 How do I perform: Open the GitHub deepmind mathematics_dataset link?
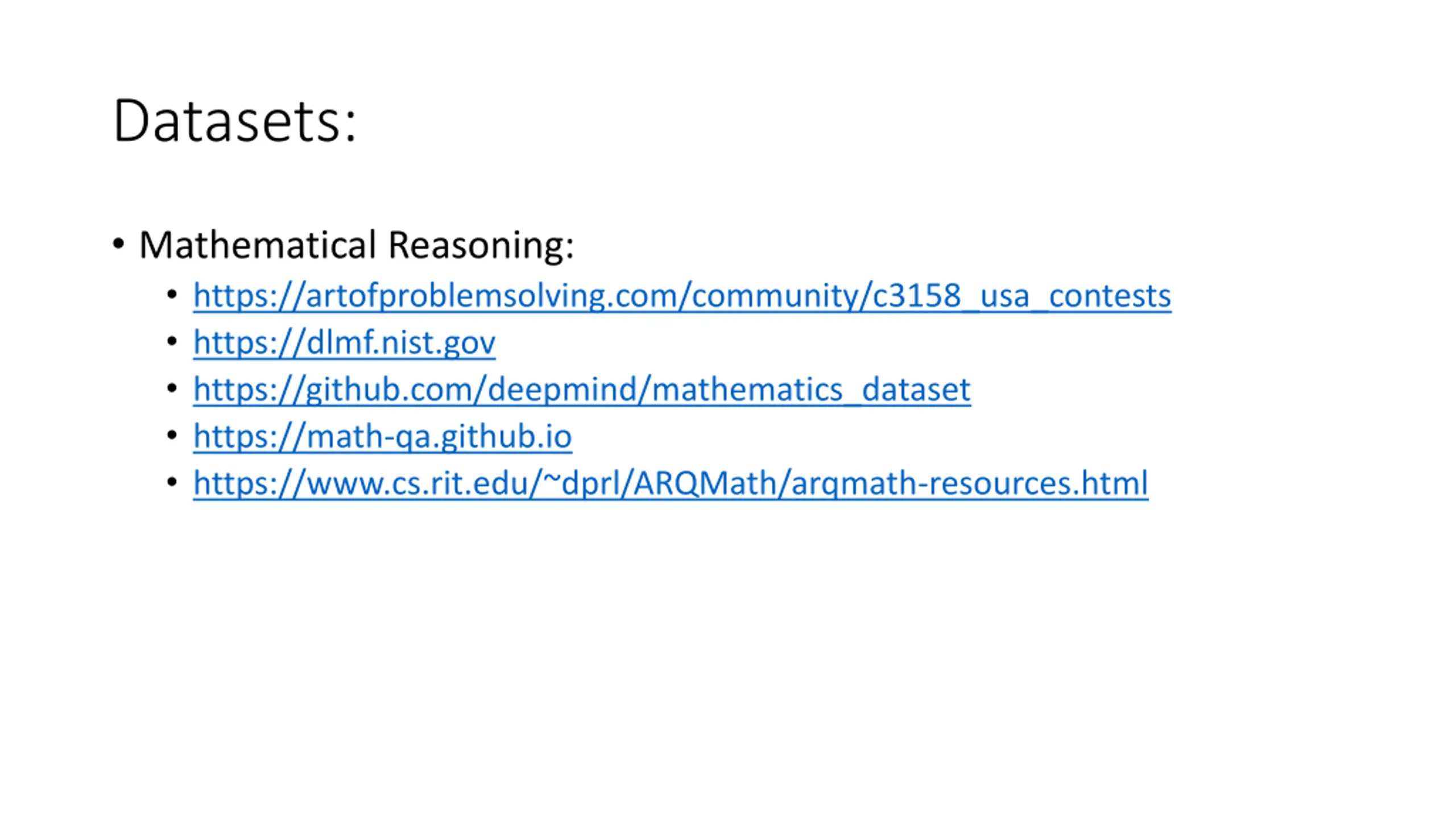(x=582, y=390)
